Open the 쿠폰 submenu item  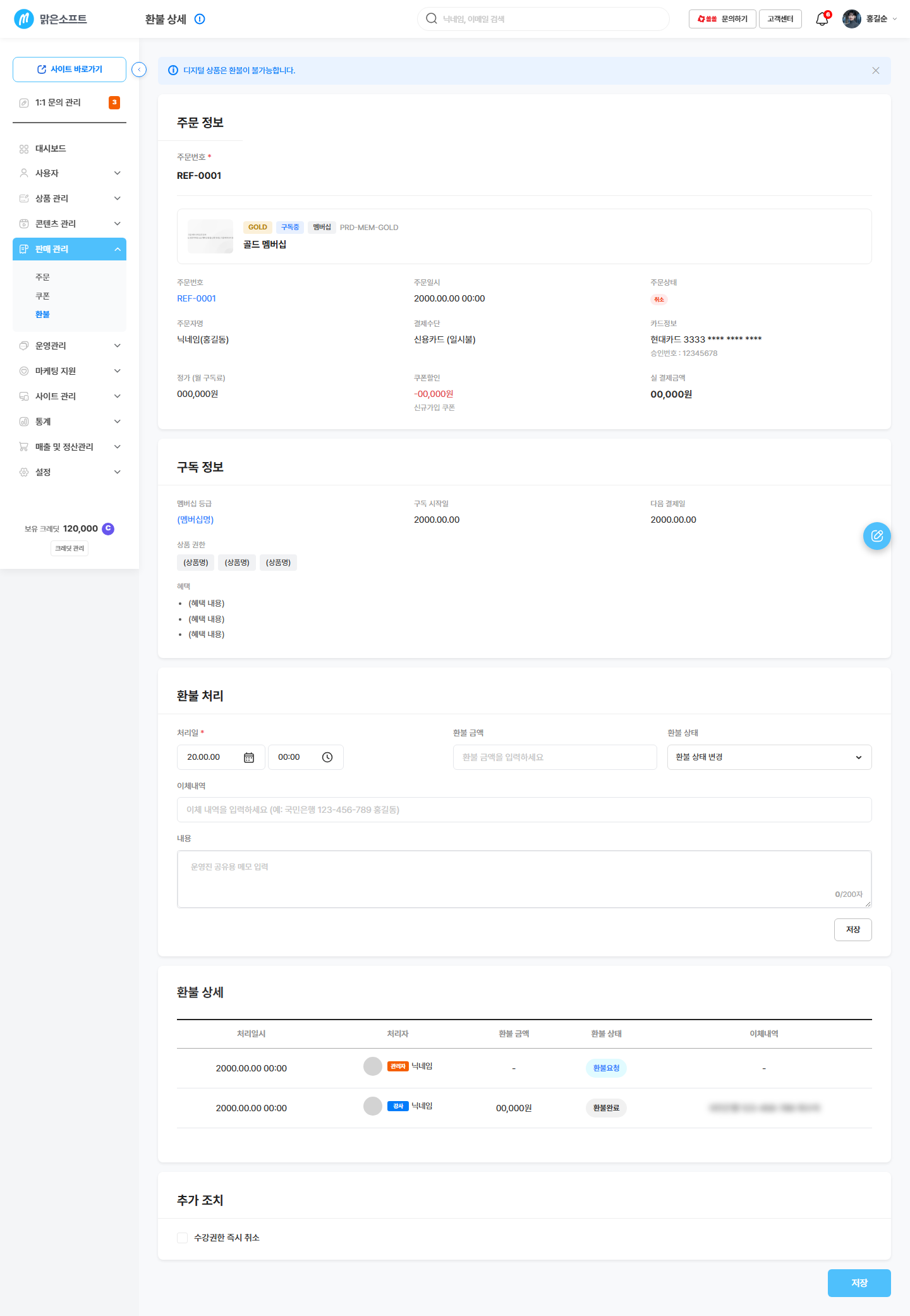coord(42,296)
